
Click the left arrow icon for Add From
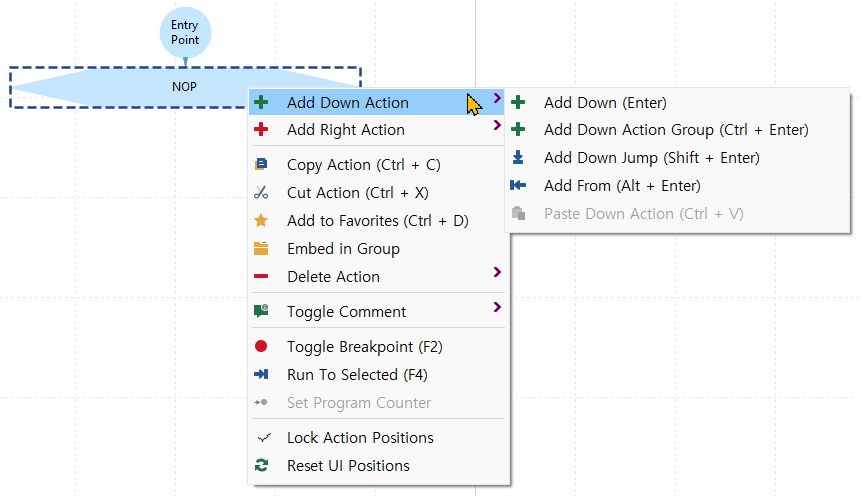click(518, 186)
